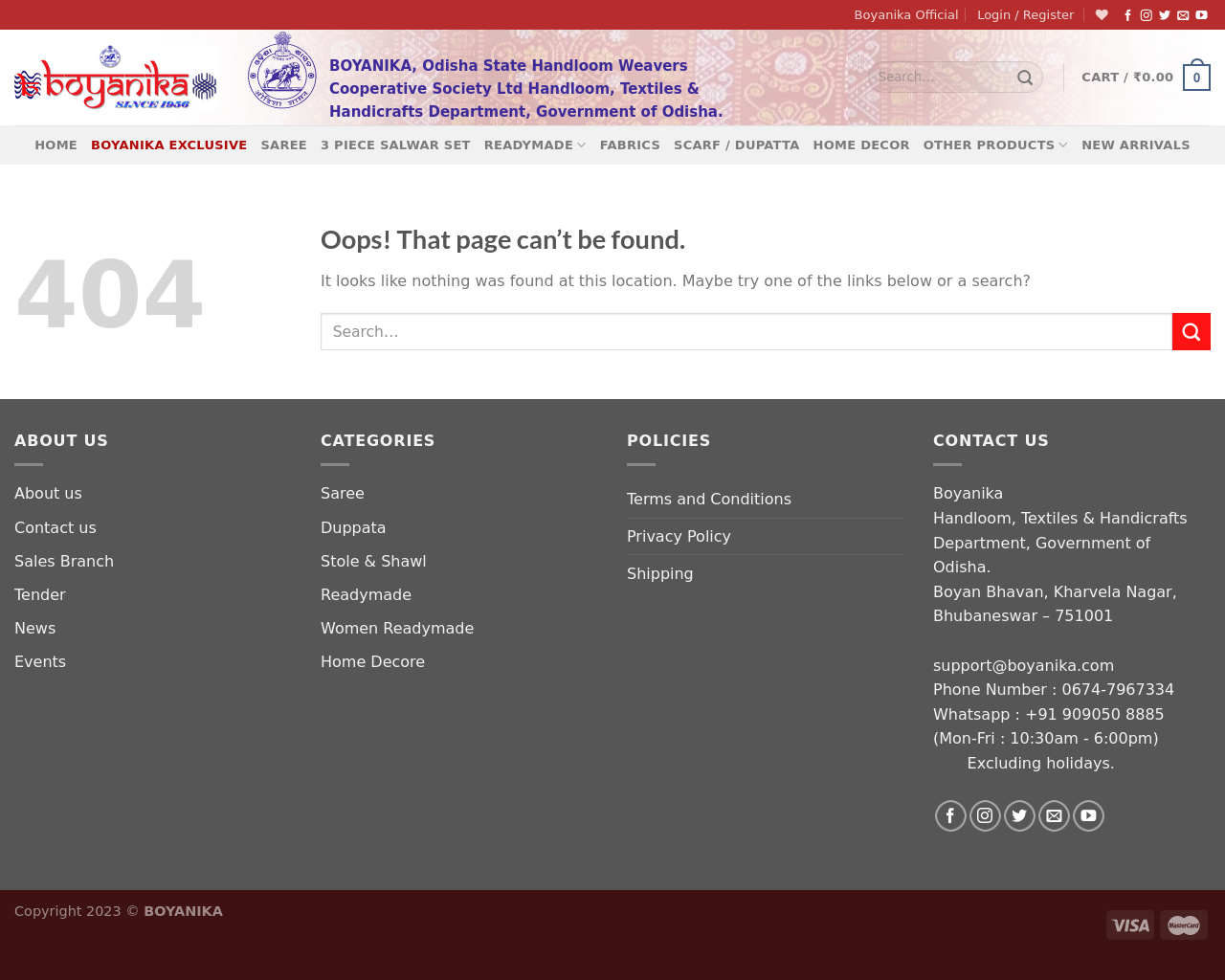Open Scarf / Dupatta menu item
1225x980 pixels.
point(737,145)
